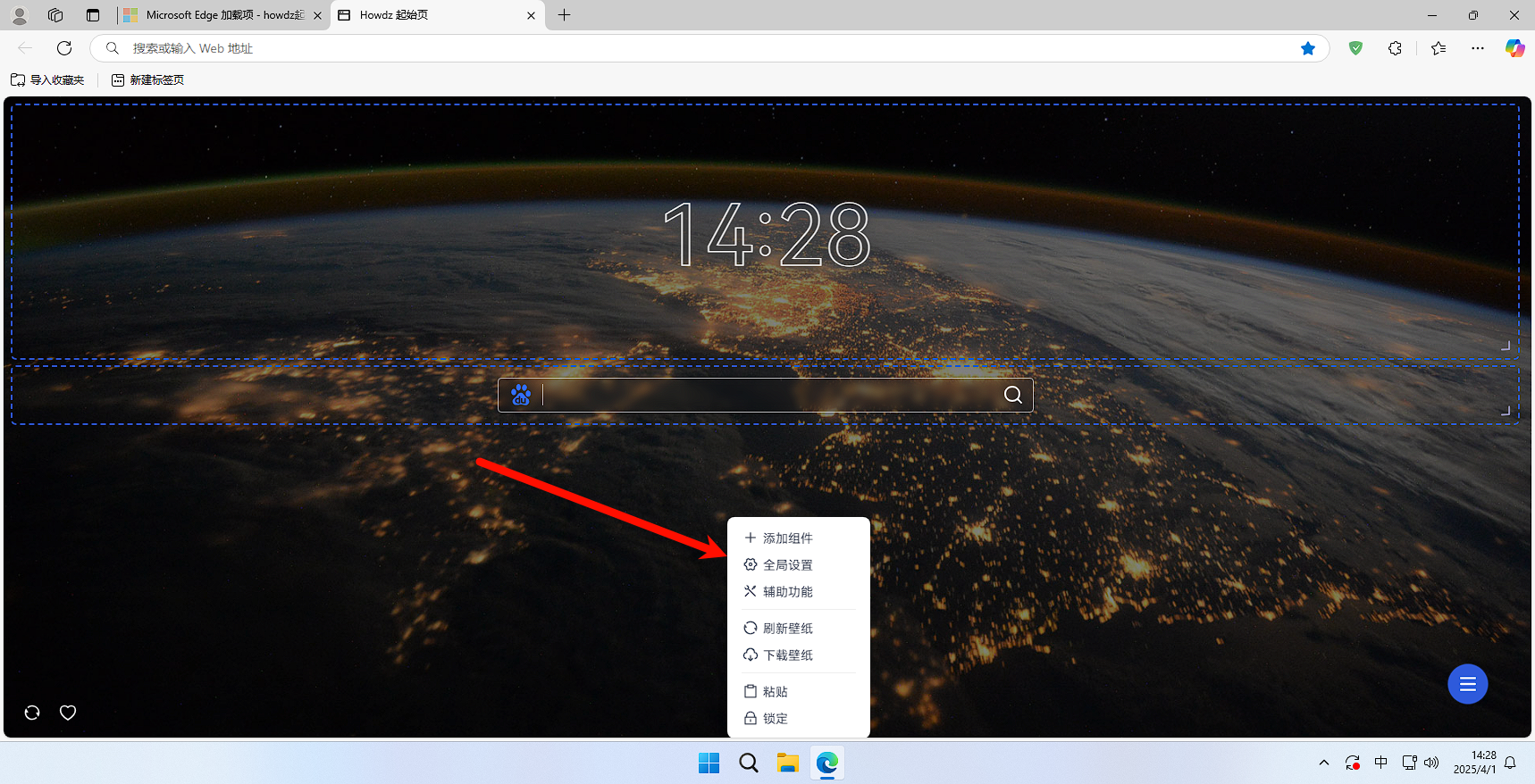This screenshot has width=1535, height=784.
Task: Click the browser reload button
Action: pos(64,48)
